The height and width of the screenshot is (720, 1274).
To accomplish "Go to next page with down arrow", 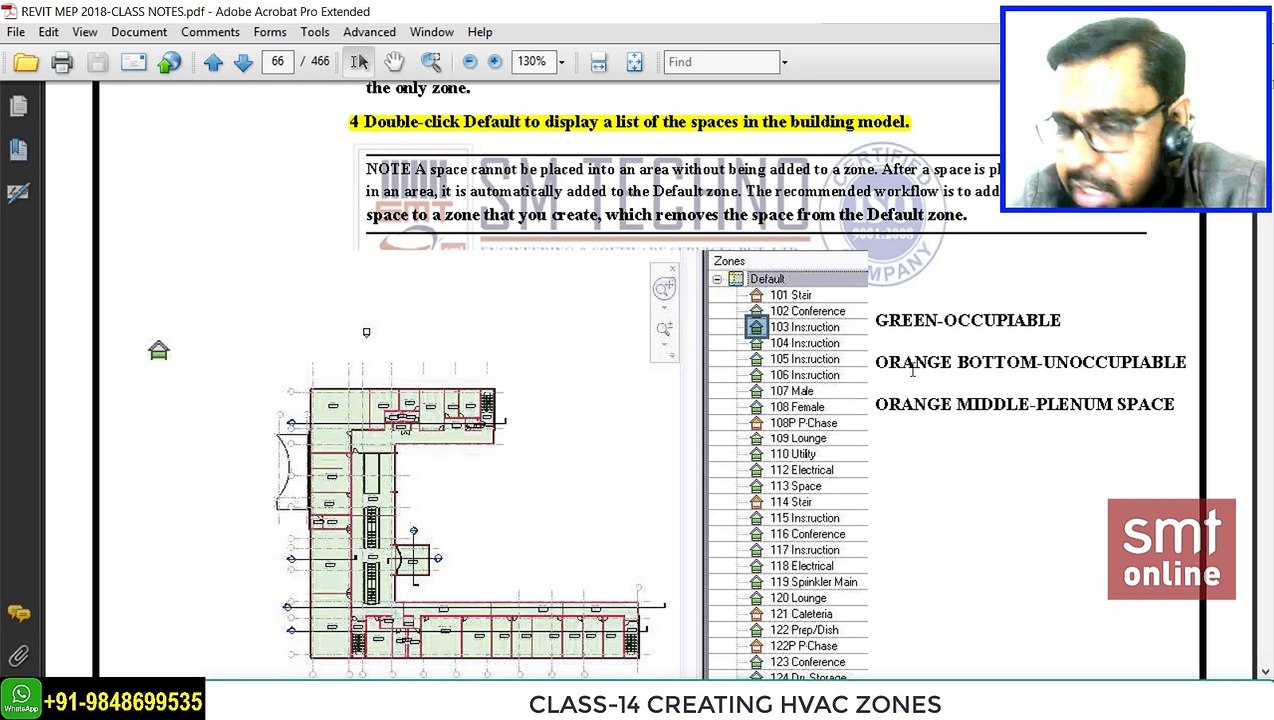I will coord(243,63).
